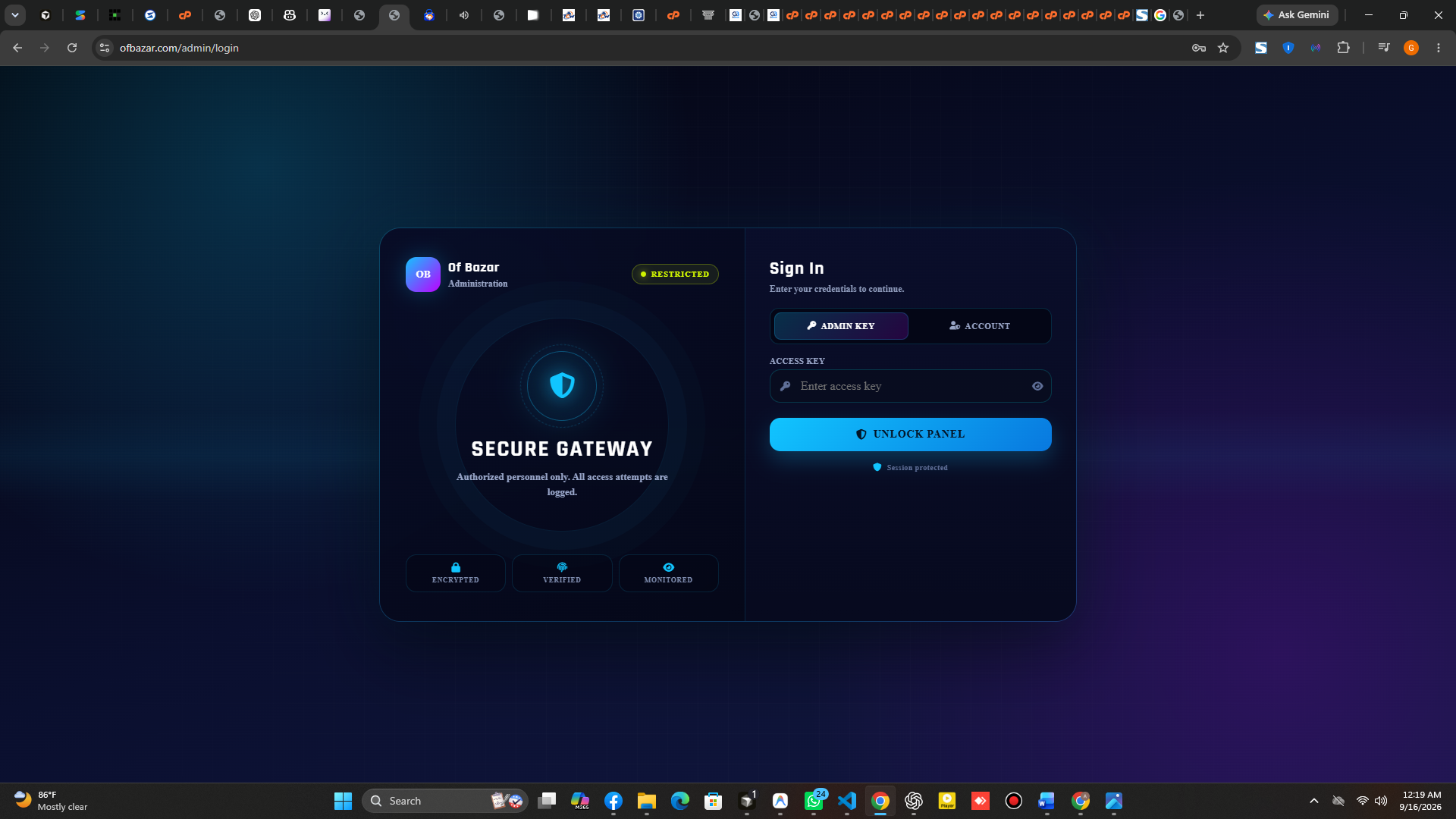
Task: Open Visual Studio Code from taskbar
Action: coord(847,801)
